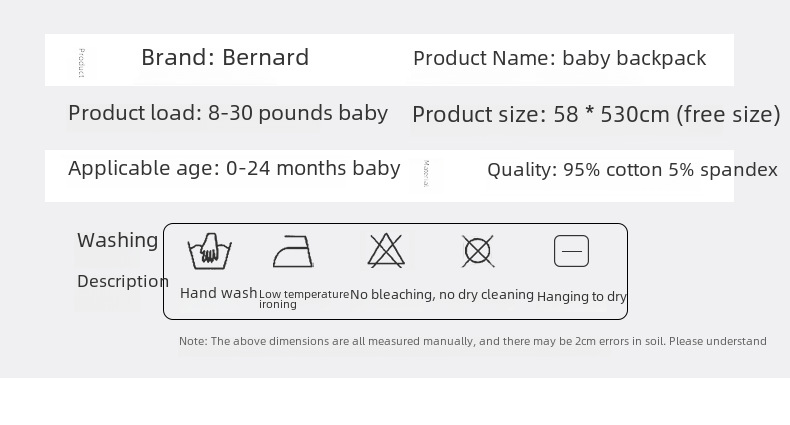The height and width of the screenshot is (425, 790).
Task: Click the low temperature iron icon
Action: 293,251
